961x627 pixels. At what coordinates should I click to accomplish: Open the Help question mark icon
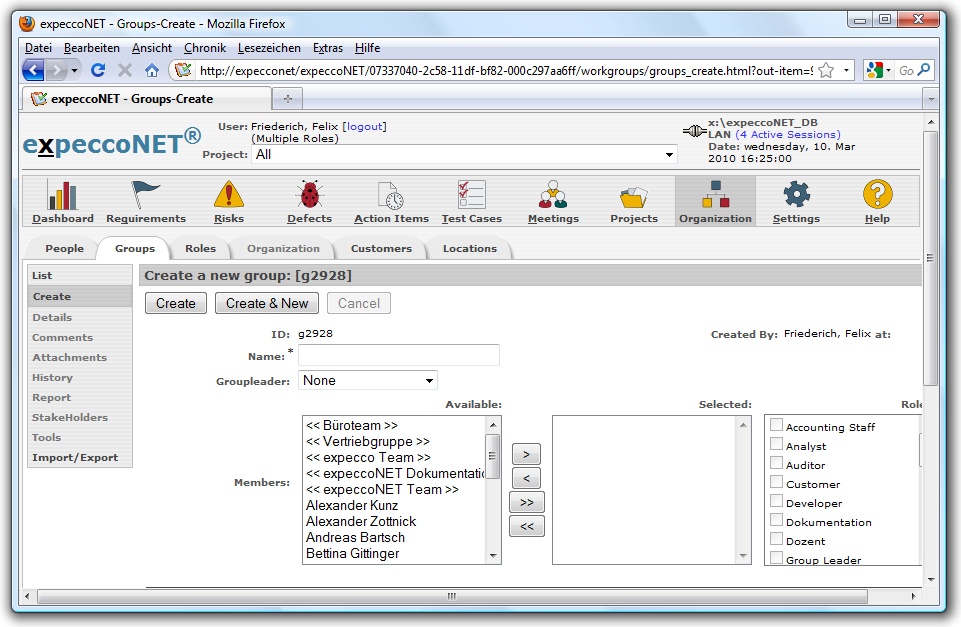coord(877,194)
